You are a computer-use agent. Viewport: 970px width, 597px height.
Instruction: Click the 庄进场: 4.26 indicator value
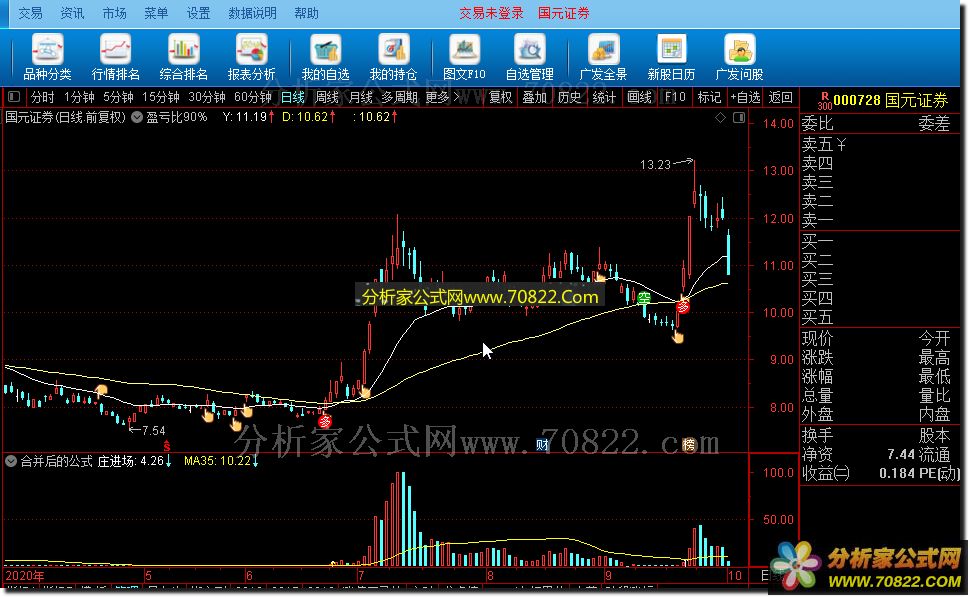click(x=131, y=461)
